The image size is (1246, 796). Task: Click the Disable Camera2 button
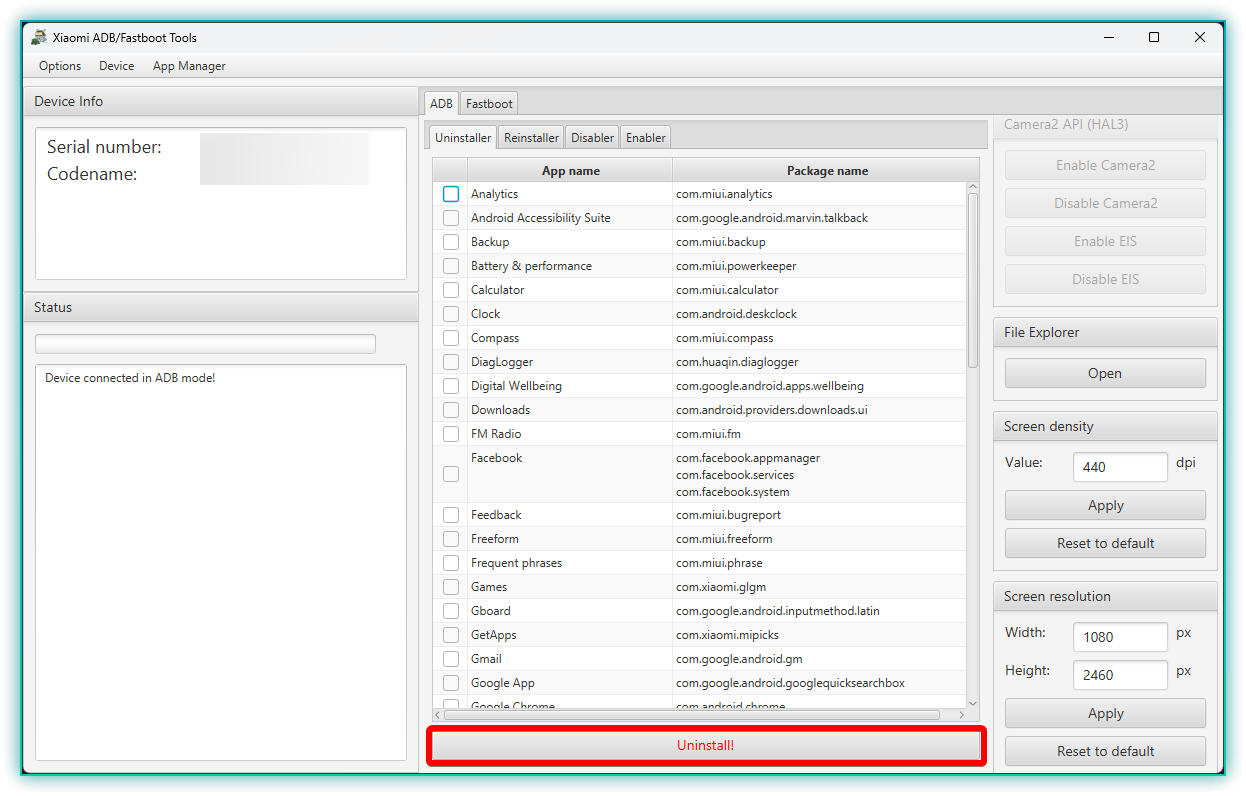(1105, 203)
